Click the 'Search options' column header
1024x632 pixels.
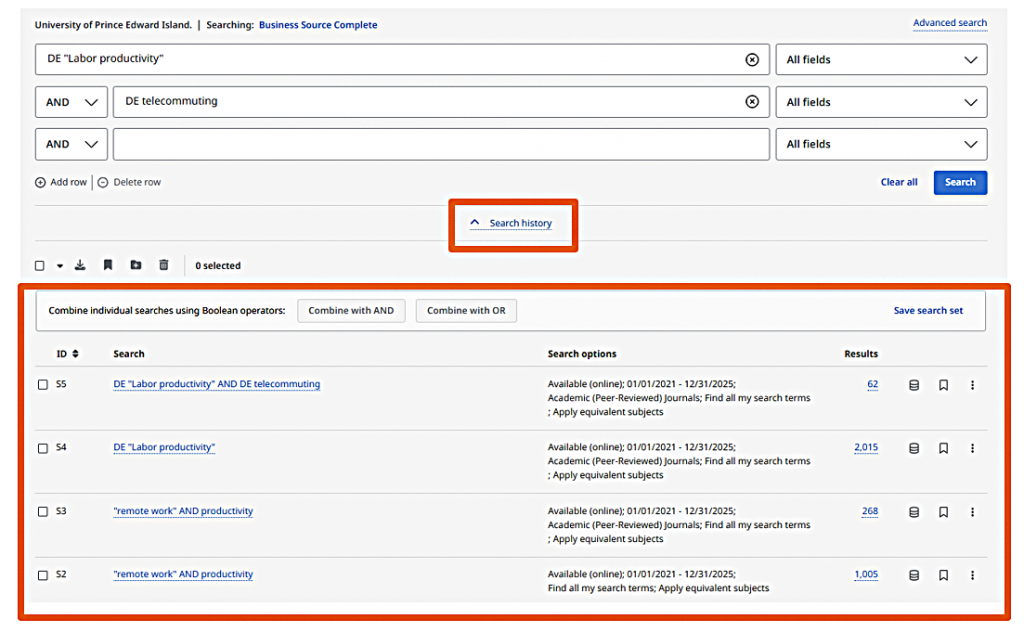[x=582, y=354]
